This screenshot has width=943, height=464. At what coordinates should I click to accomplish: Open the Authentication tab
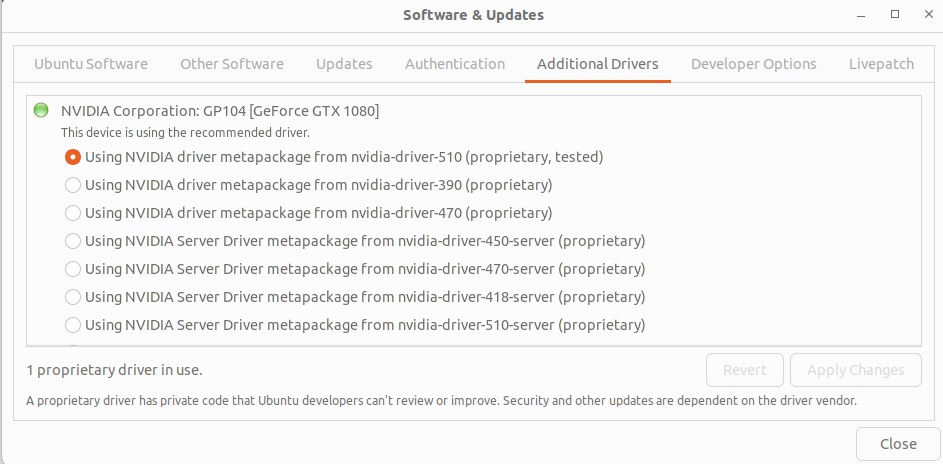(x=455, y=64)
